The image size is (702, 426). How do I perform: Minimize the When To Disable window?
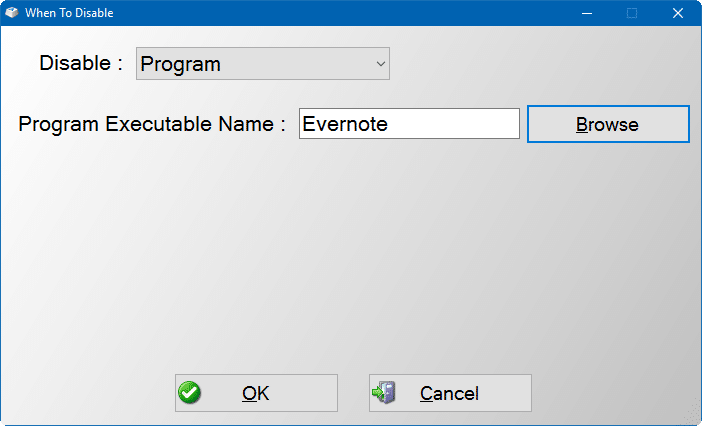pos(587,13)
